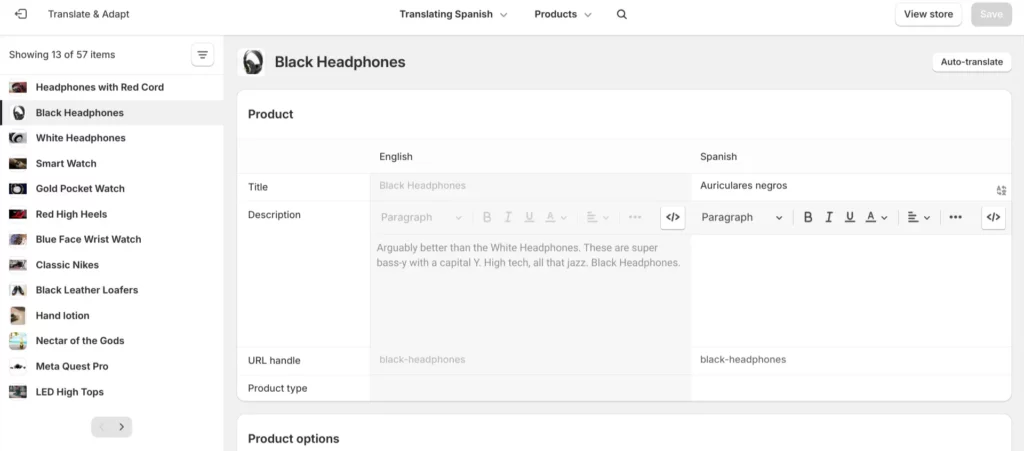Screen dimensions: 1024x451
Task: Click the translate icon in Spanish Title field
Action: pos(1001,190)
